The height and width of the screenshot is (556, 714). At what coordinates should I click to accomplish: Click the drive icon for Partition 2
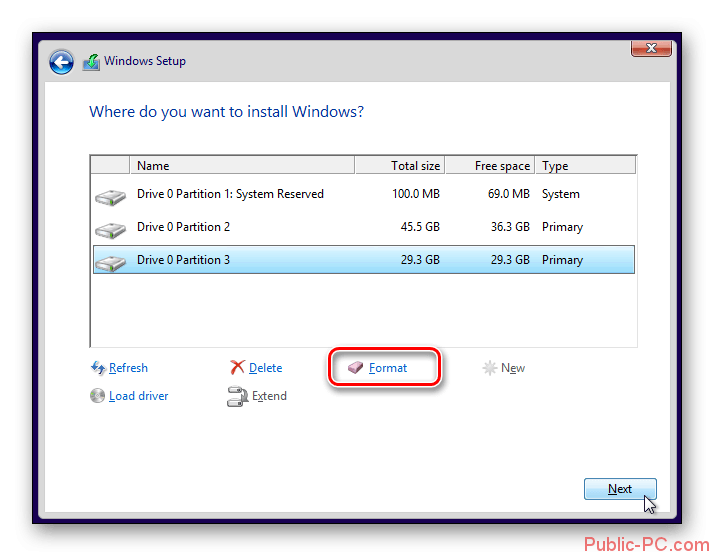110,230
